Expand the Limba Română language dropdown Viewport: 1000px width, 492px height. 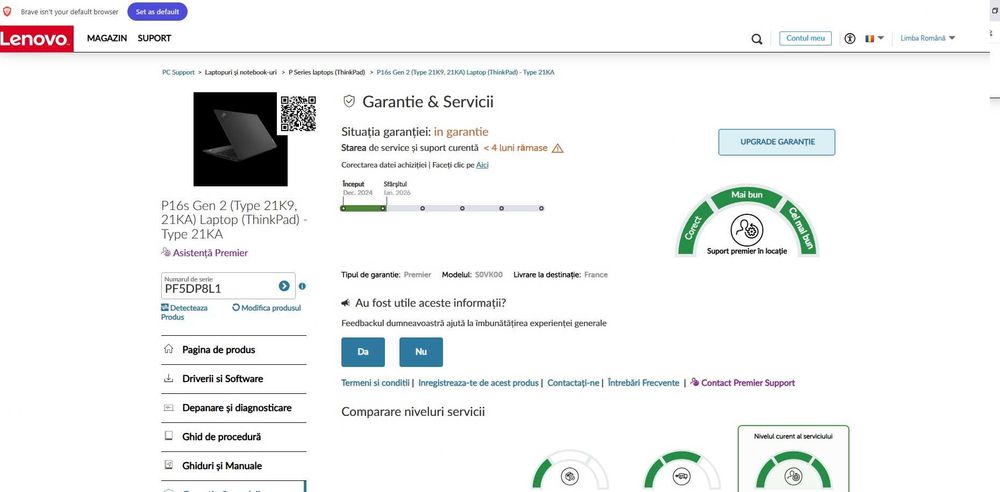pos(927,38)
